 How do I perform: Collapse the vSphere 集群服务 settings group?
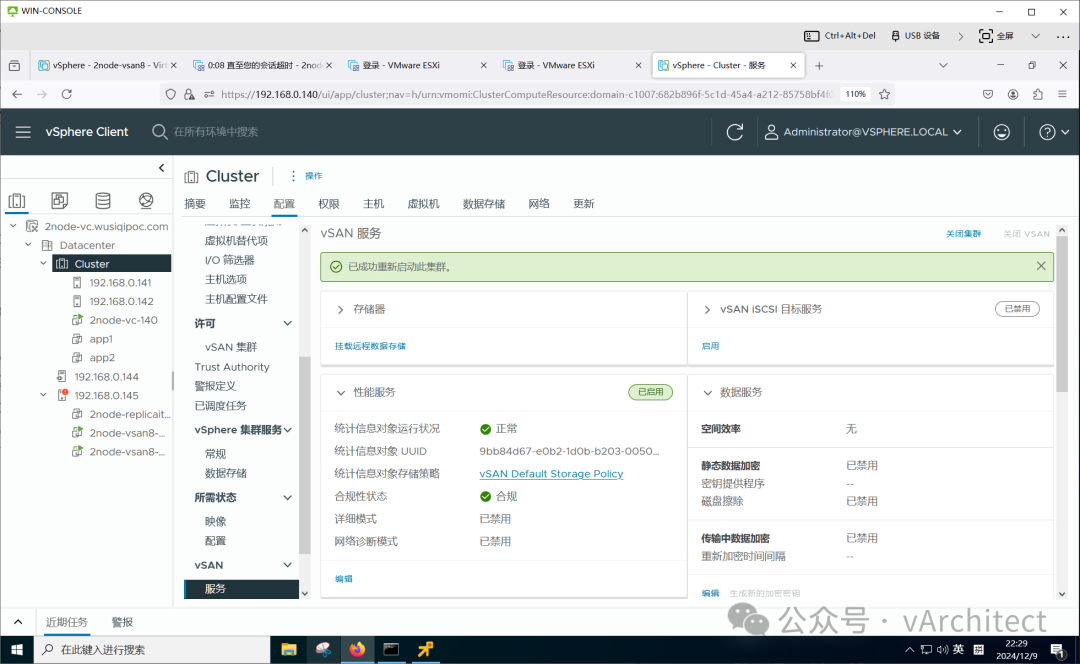[x=287, y=430]
